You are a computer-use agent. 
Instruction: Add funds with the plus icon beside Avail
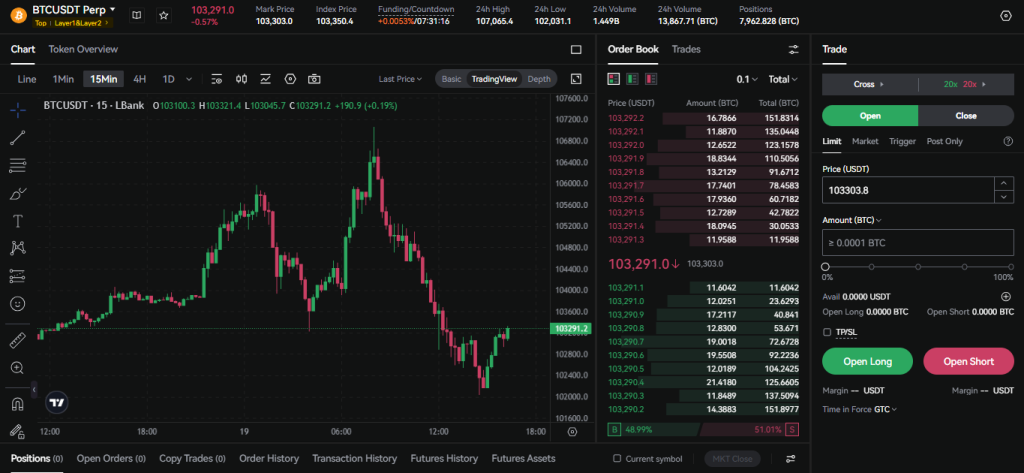[x=1006, y=297]
